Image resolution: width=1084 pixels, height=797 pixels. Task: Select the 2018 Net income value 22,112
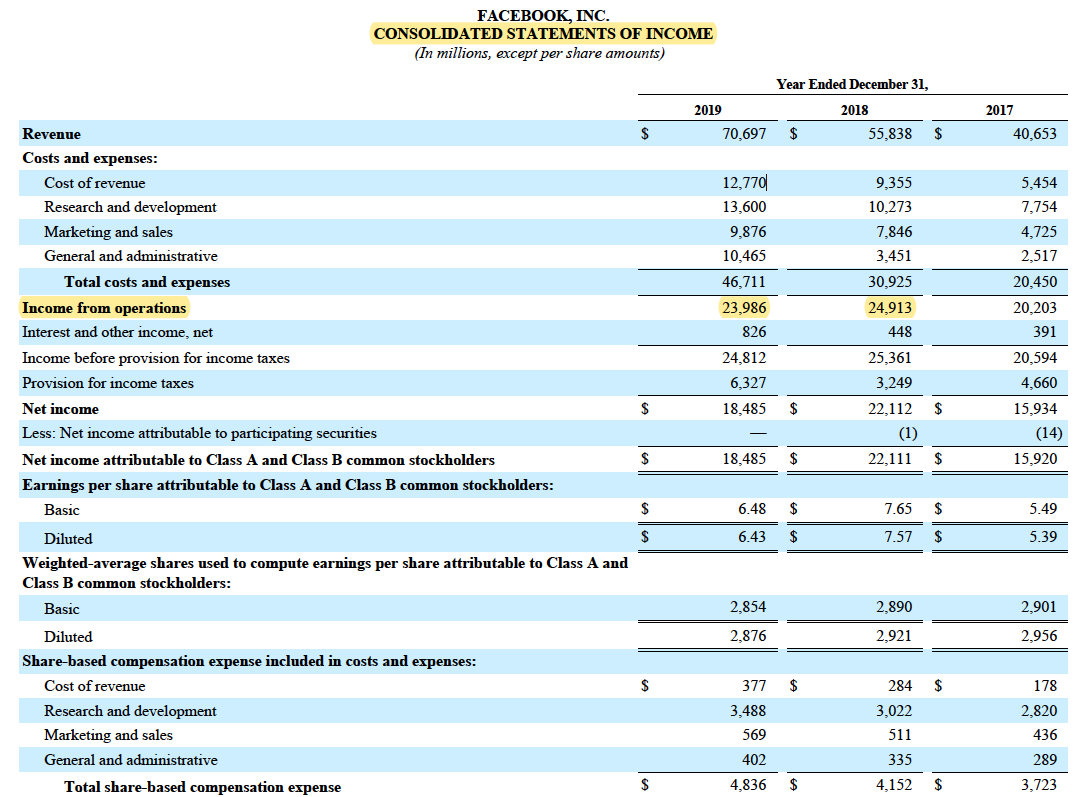890,409
